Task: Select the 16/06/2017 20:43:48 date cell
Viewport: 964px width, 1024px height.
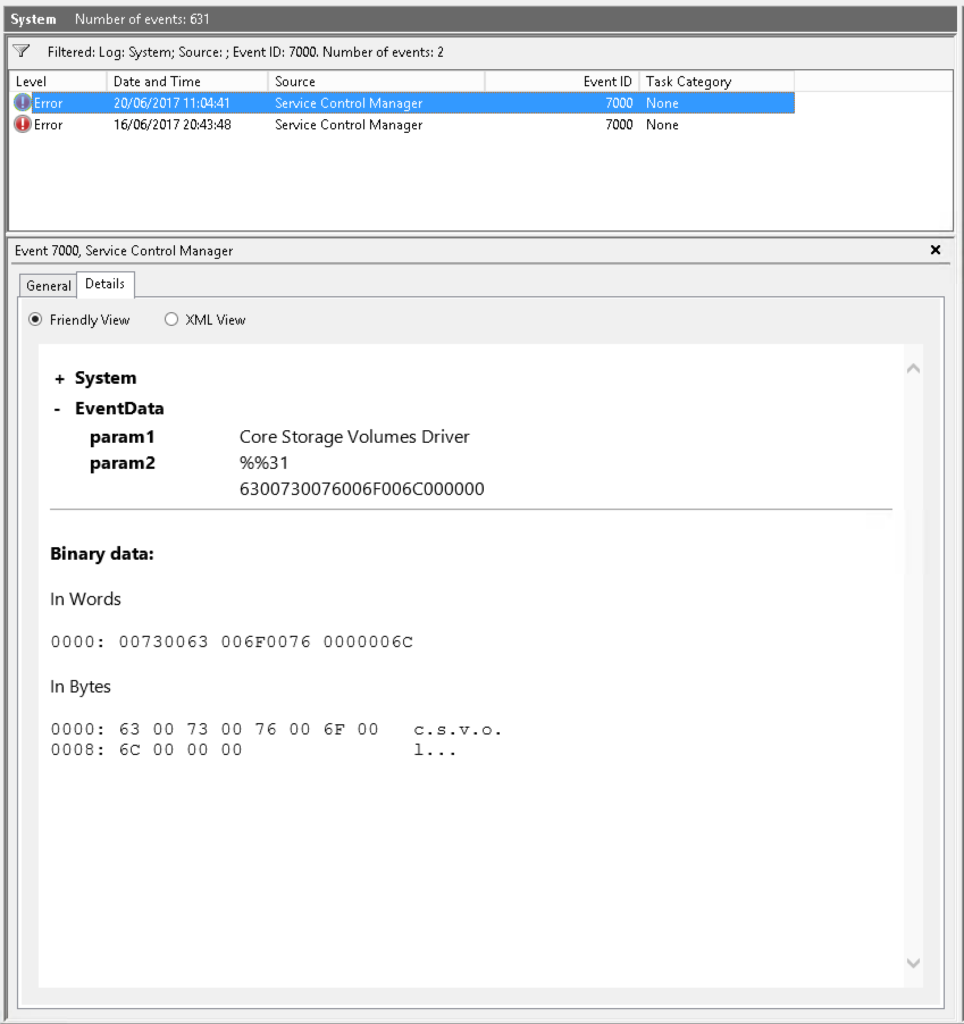Action: pyautogui.click(x=172, y=125)
